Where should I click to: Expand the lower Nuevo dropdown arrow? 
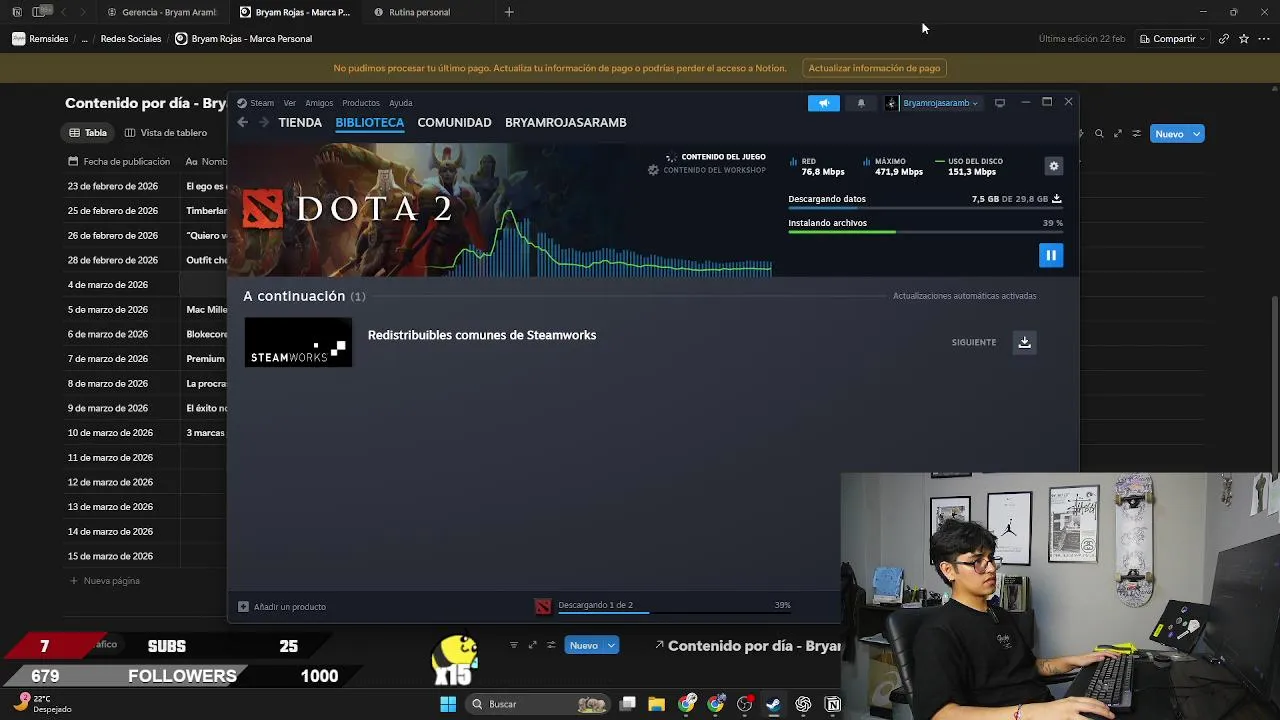tap(610, 646)
